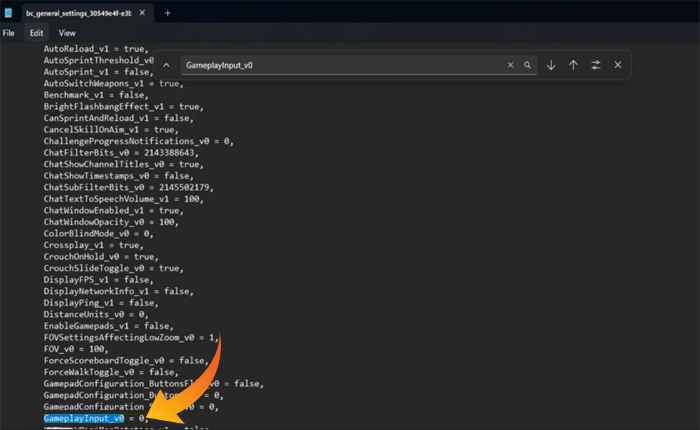Expand the replace field using the chevron
Viewport: 700px width, 430px height.
click(166, 65)
